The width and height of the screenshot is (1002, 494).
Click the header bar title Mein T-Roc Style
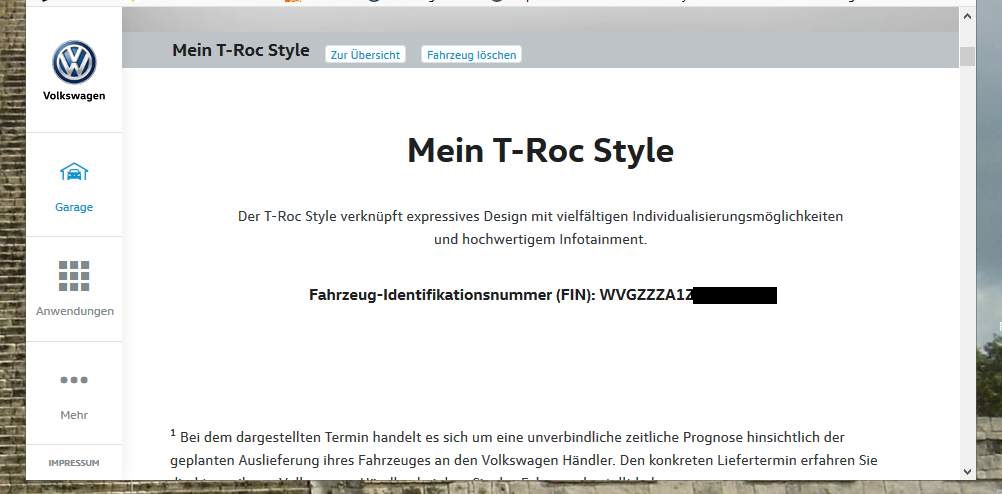point(241,50)
